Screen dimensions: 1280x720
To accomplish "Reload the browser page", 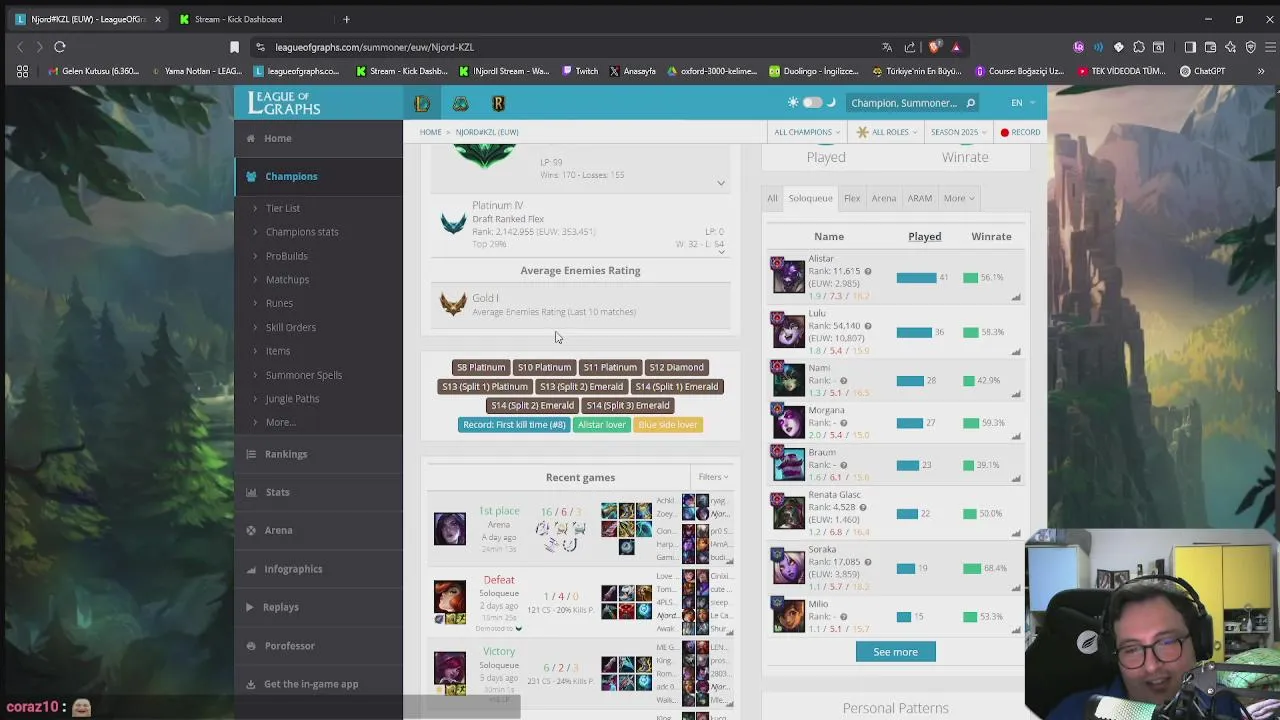I will [60, 47].
